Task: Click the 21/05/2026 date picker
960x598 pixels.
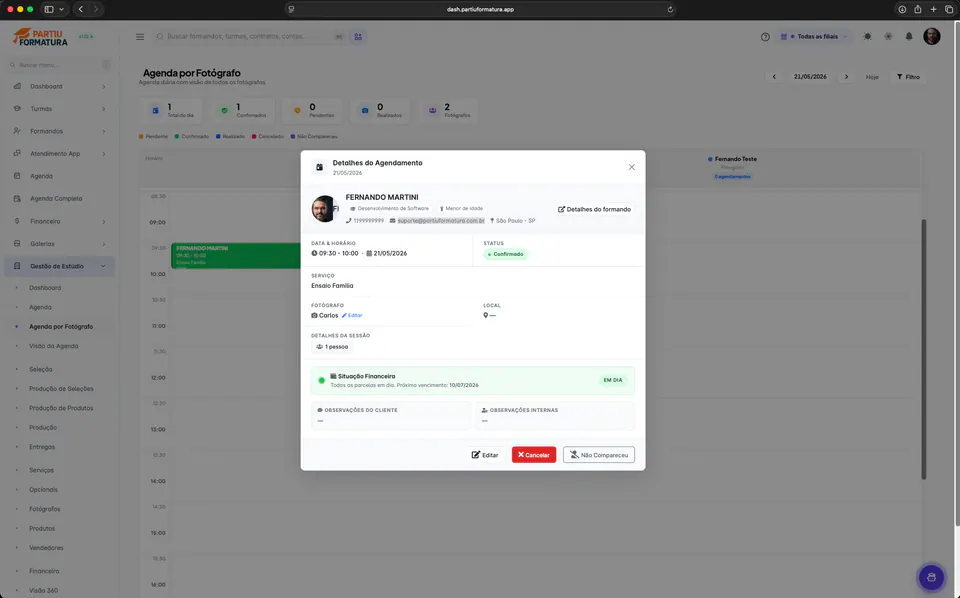Action: point(810,77)
